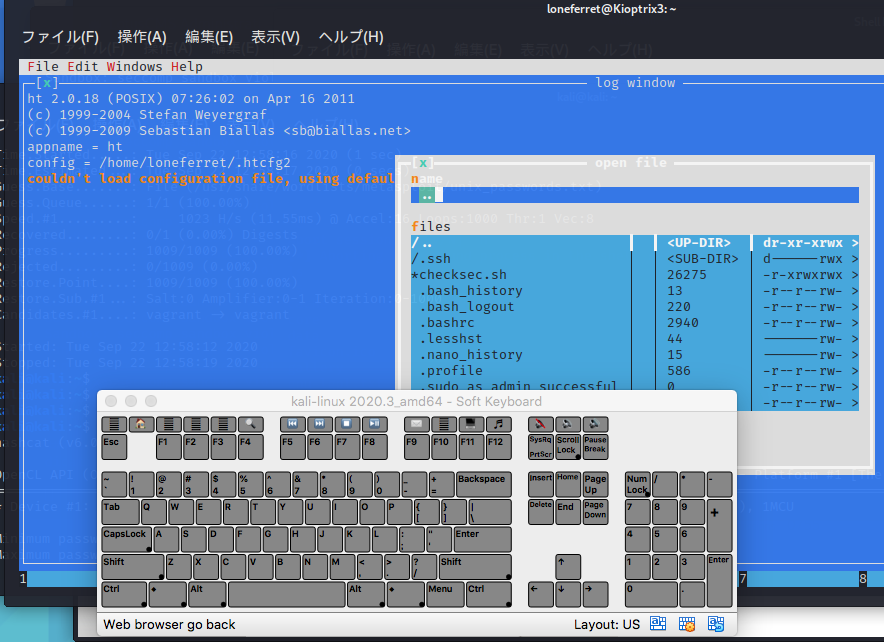Click the Tab key
Viewport: 884px width, 642px height.
tap(121, 512)
